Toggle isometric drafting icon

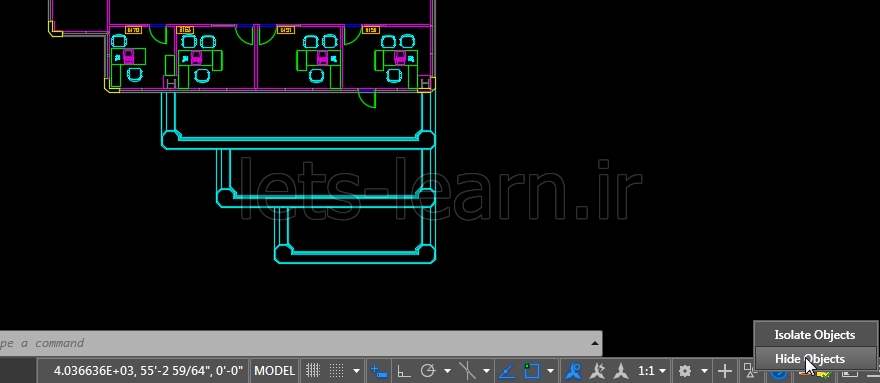point(467,371)
